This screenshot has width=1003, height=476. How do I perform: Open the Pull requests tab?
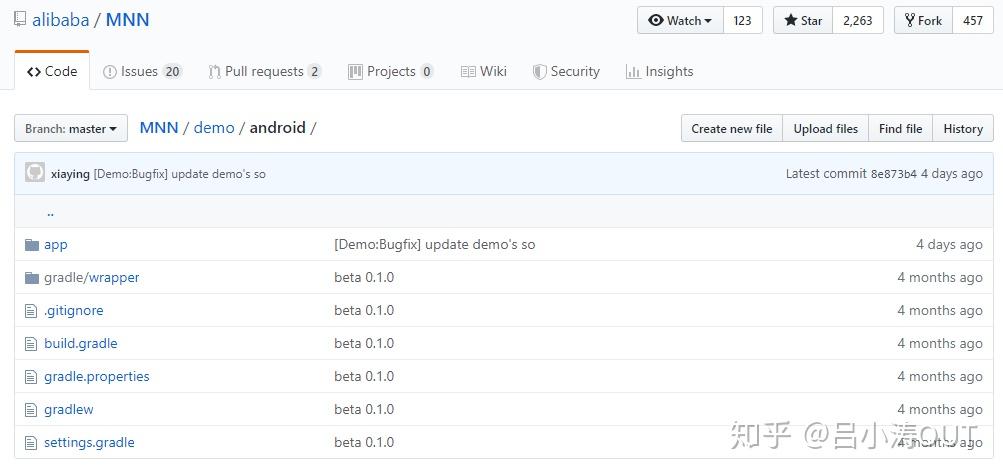point(264,72)
